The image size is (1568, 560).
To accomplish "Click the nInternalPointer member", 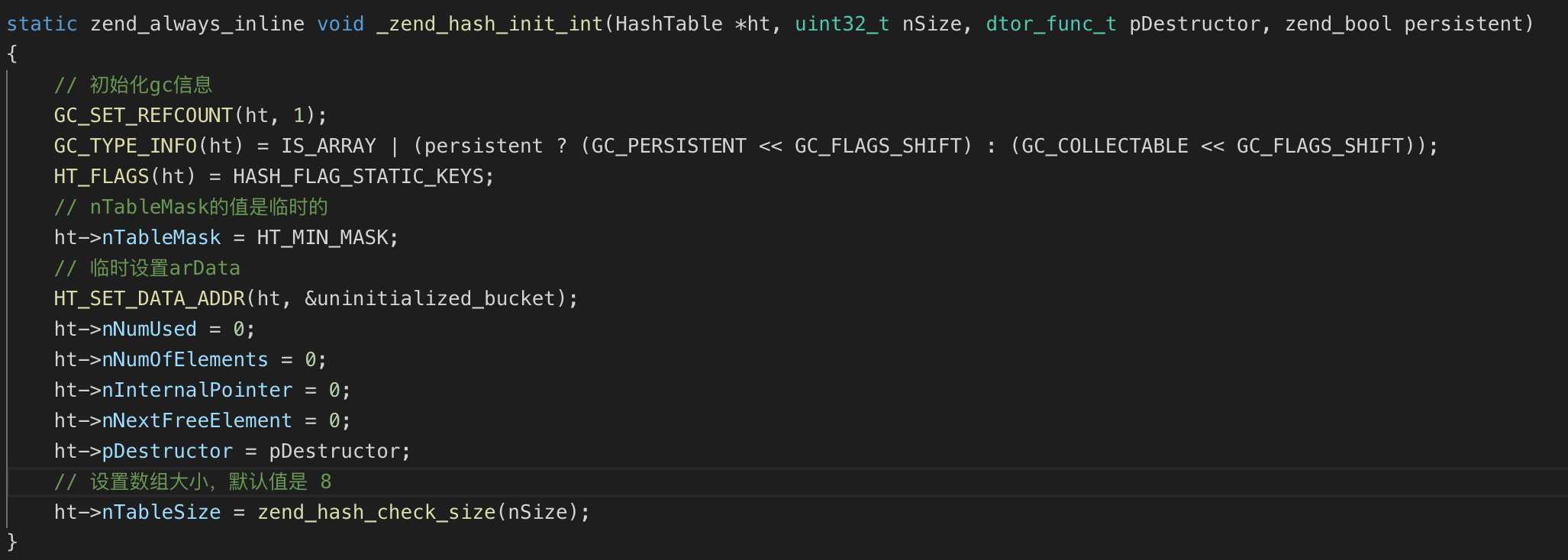I will click(x=197, y=390).
